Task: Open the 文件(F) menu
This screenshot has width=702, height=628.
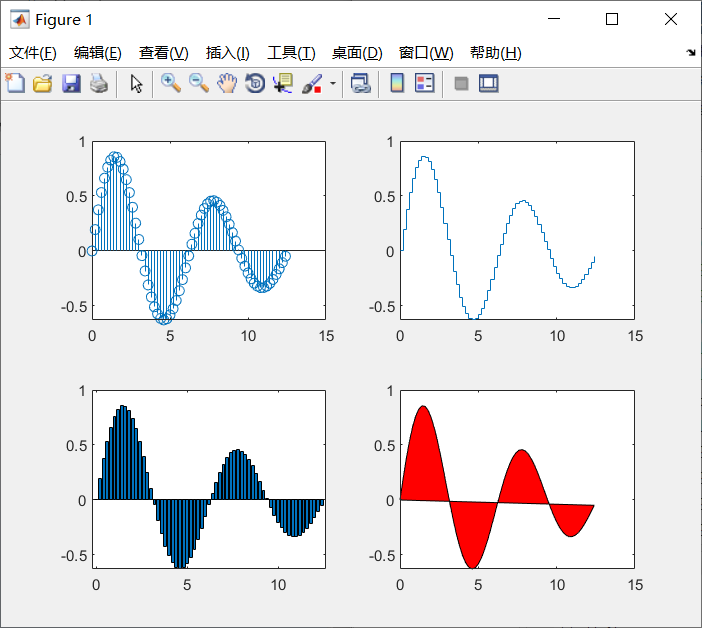Action: 33,53
